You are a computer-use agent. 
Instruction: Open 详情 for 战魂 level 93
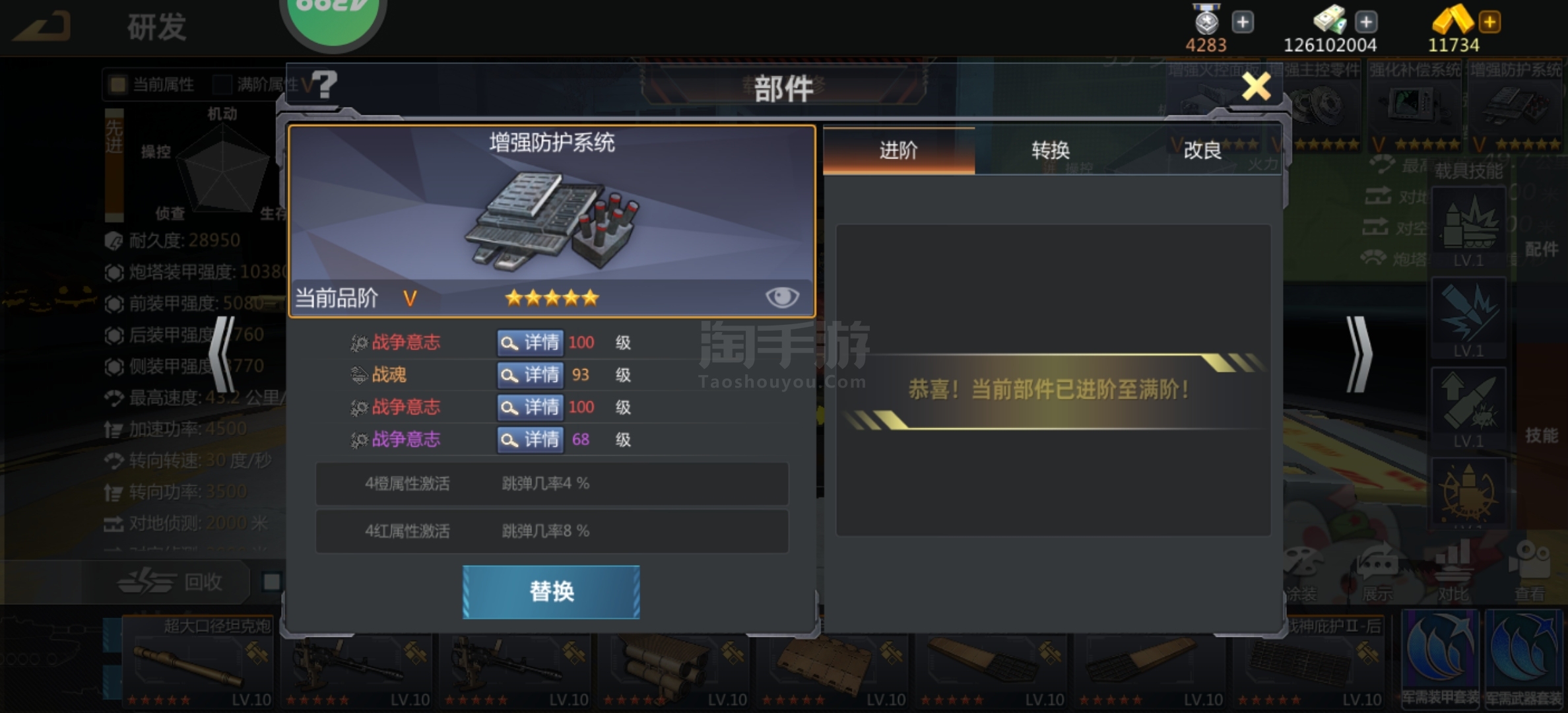coord(530,375)
